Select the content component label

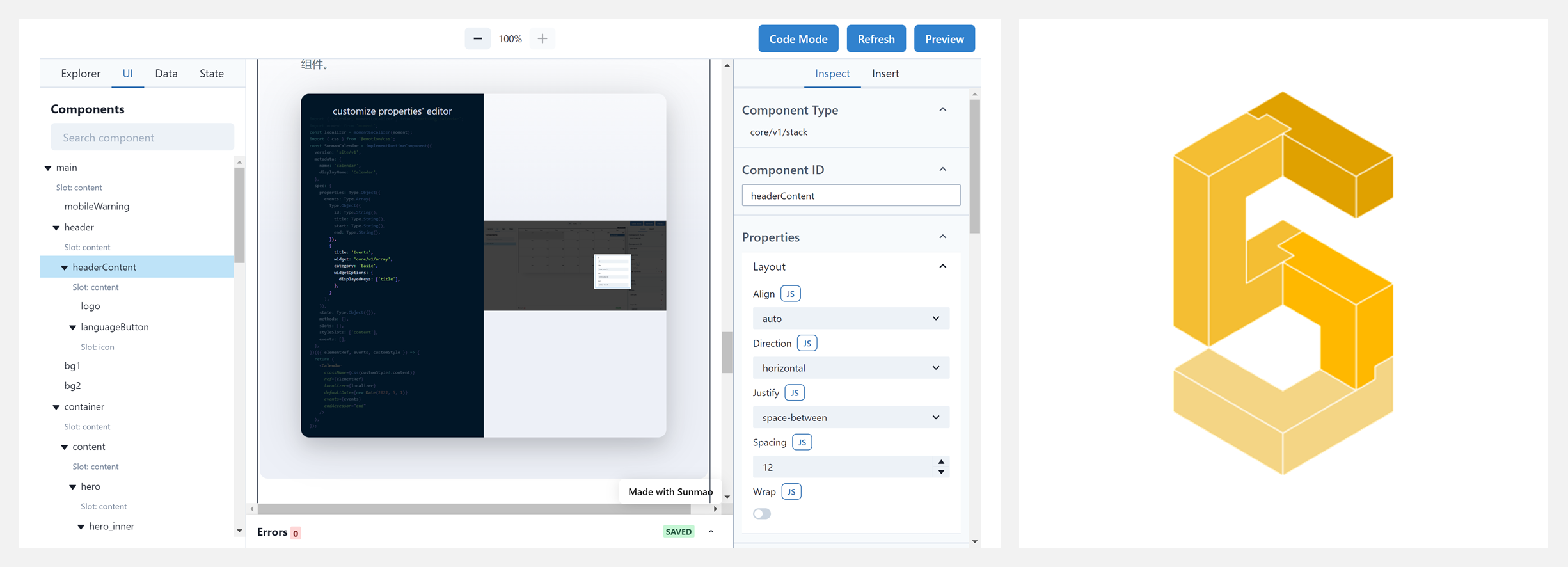(x=89, y=447)
